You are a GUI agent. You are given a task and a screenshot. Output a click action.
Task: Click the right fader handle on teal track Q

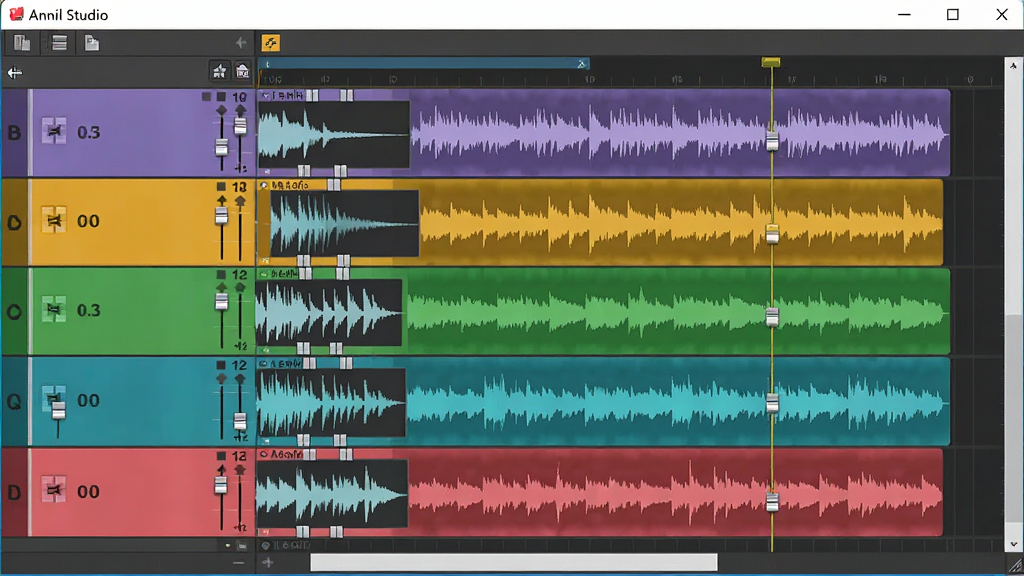240,421
